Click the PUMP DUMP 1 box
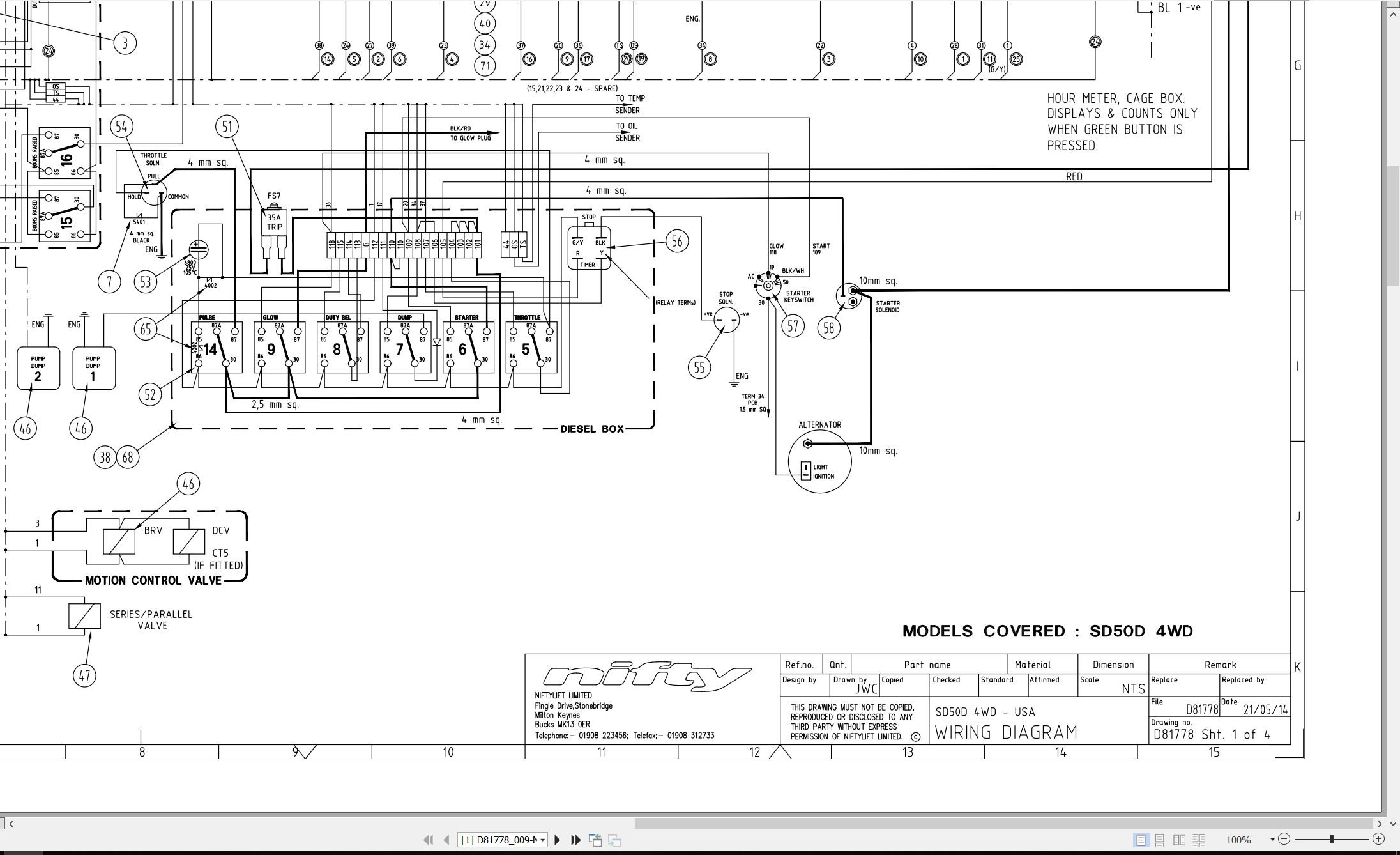The image size is (1400, 855). tap(93, 368)
